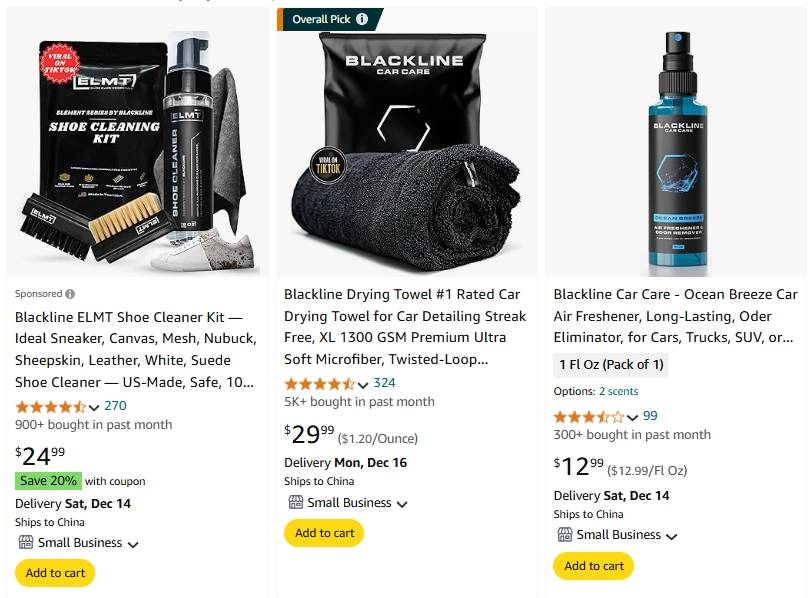812x598 pixels.
Task: Expand Small Business chevron under drying towel
Action: tap(402, 504)
